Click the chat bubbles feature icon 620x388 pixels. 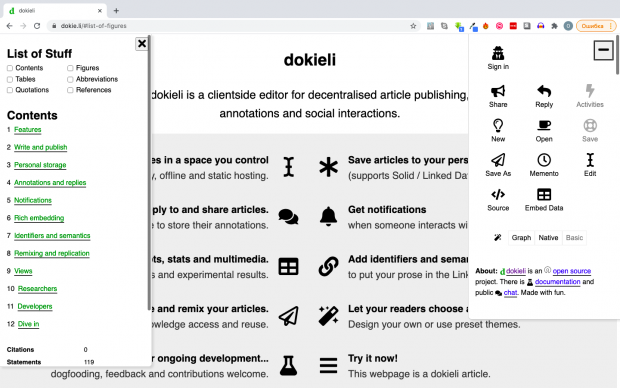288,217
